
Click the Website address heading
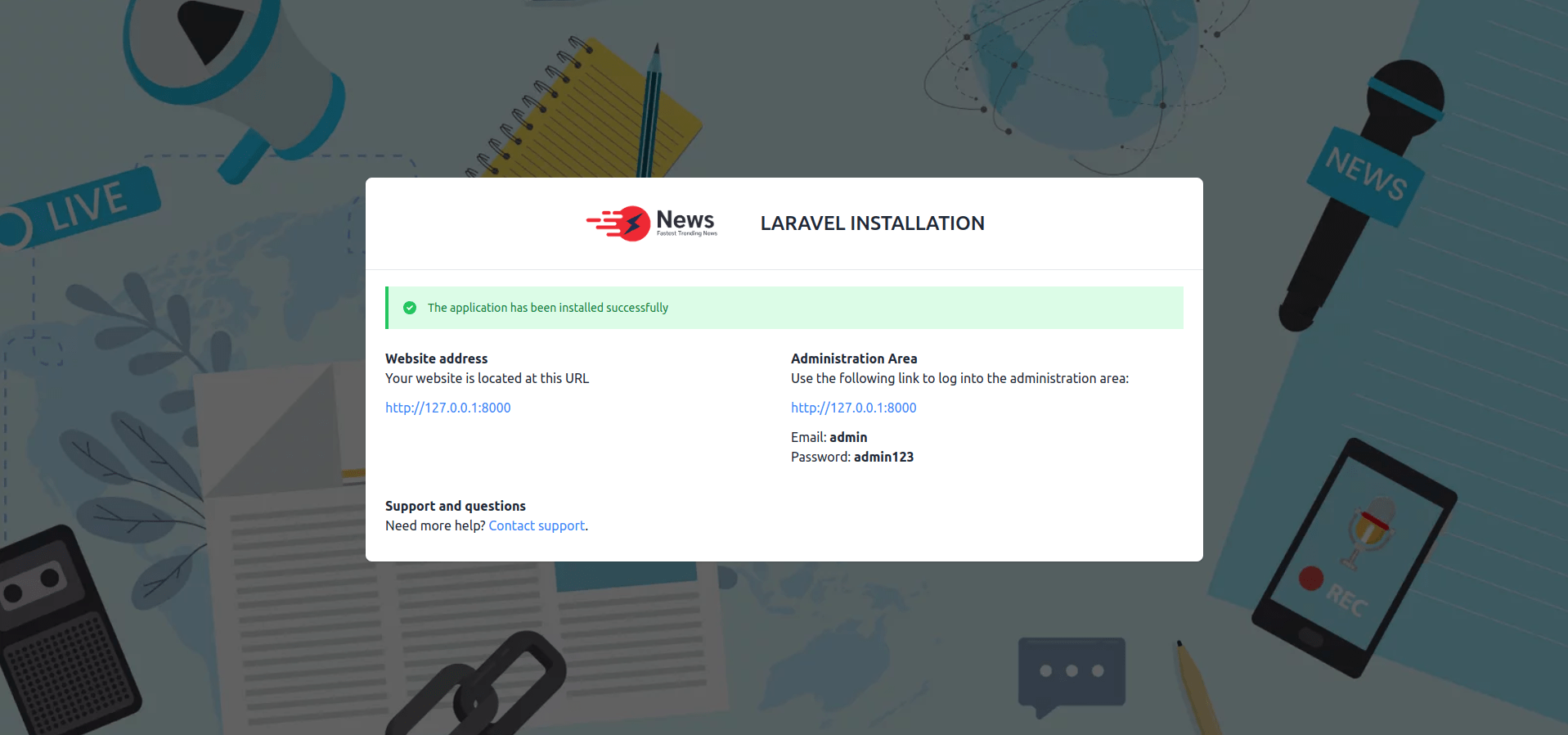[x=436, y=358]
